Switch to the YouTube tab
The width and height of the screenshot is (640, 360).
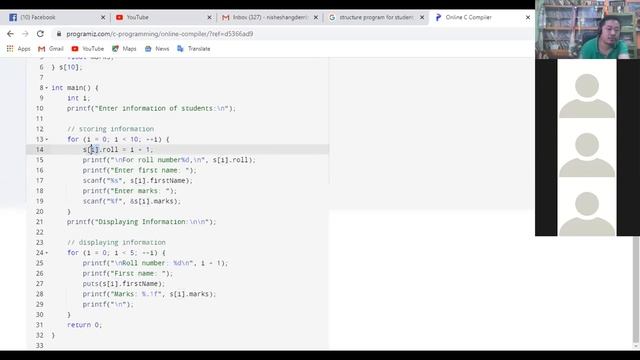click(163, 18)
